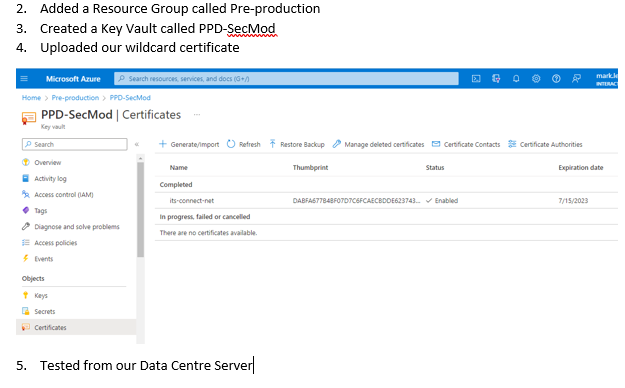
Task: Click the Manage deleted certificates wrench icon
Action: pyautogui.click(x=337, y=144)
